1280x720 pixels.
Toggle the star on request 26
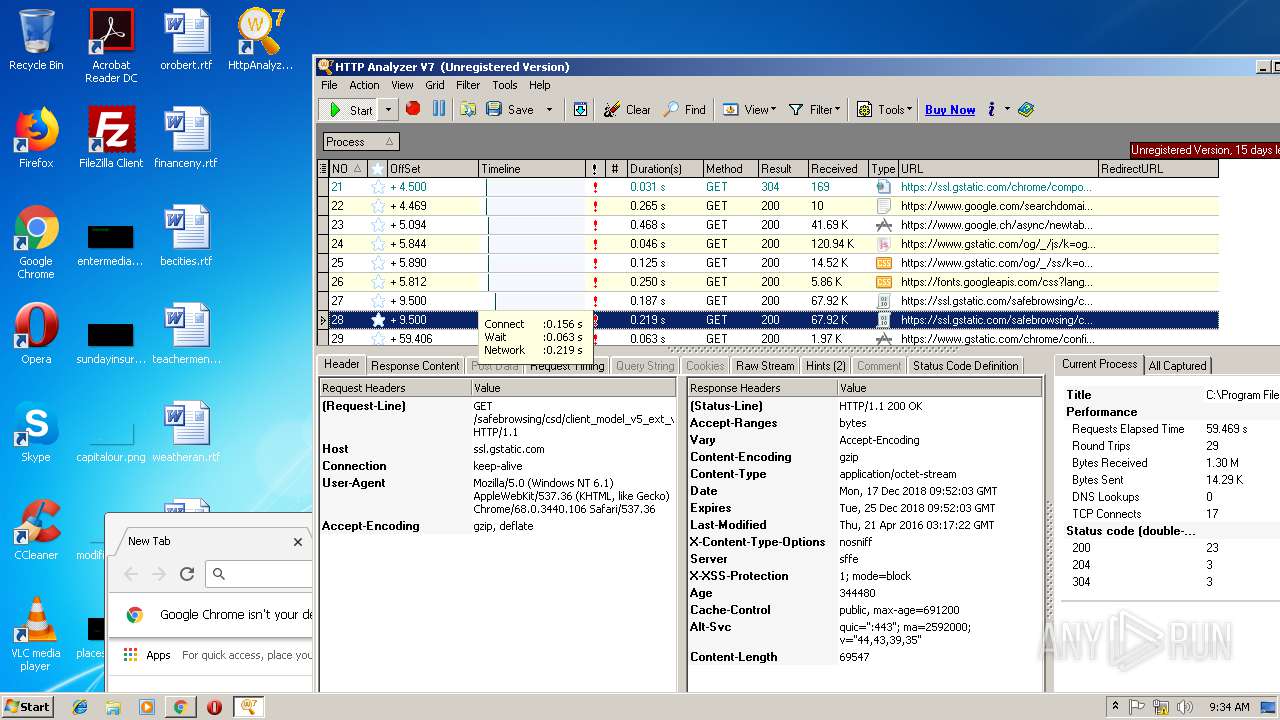(378, 282)
